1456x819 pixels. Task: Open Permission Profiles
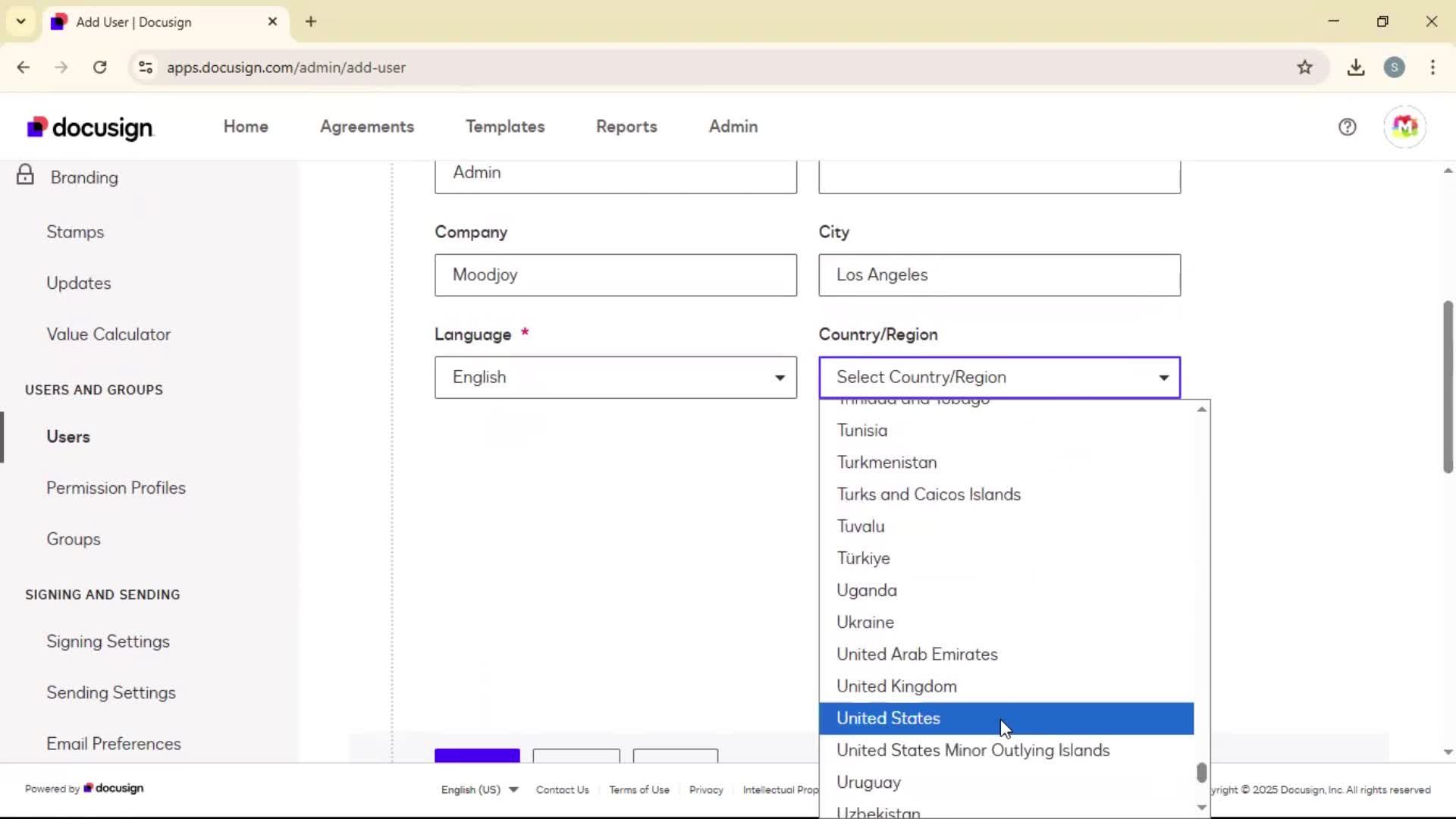click(116, 488)
